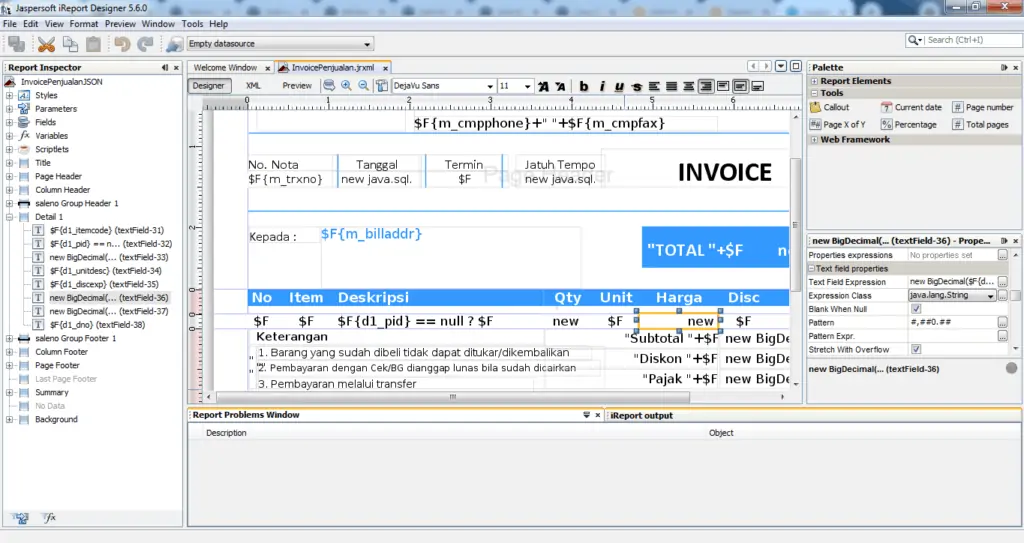
Task: Switch to Preview view in editor toolbar
Action: [x=296, y=86]
